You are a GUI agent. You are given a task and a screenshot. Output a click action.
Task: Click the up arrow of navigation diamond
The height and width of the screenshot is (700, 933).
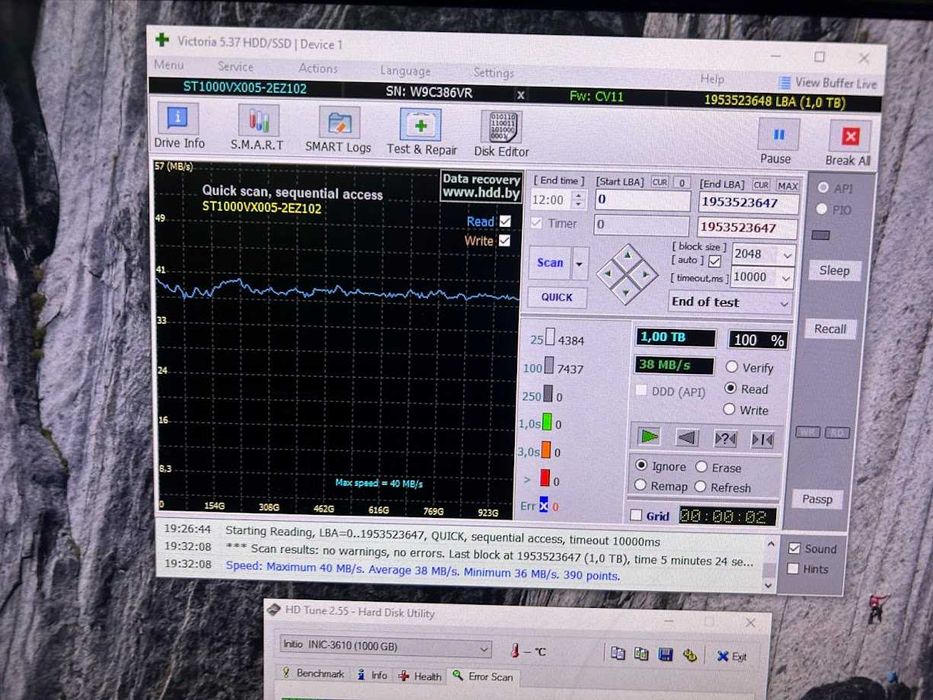click(627, 255)
